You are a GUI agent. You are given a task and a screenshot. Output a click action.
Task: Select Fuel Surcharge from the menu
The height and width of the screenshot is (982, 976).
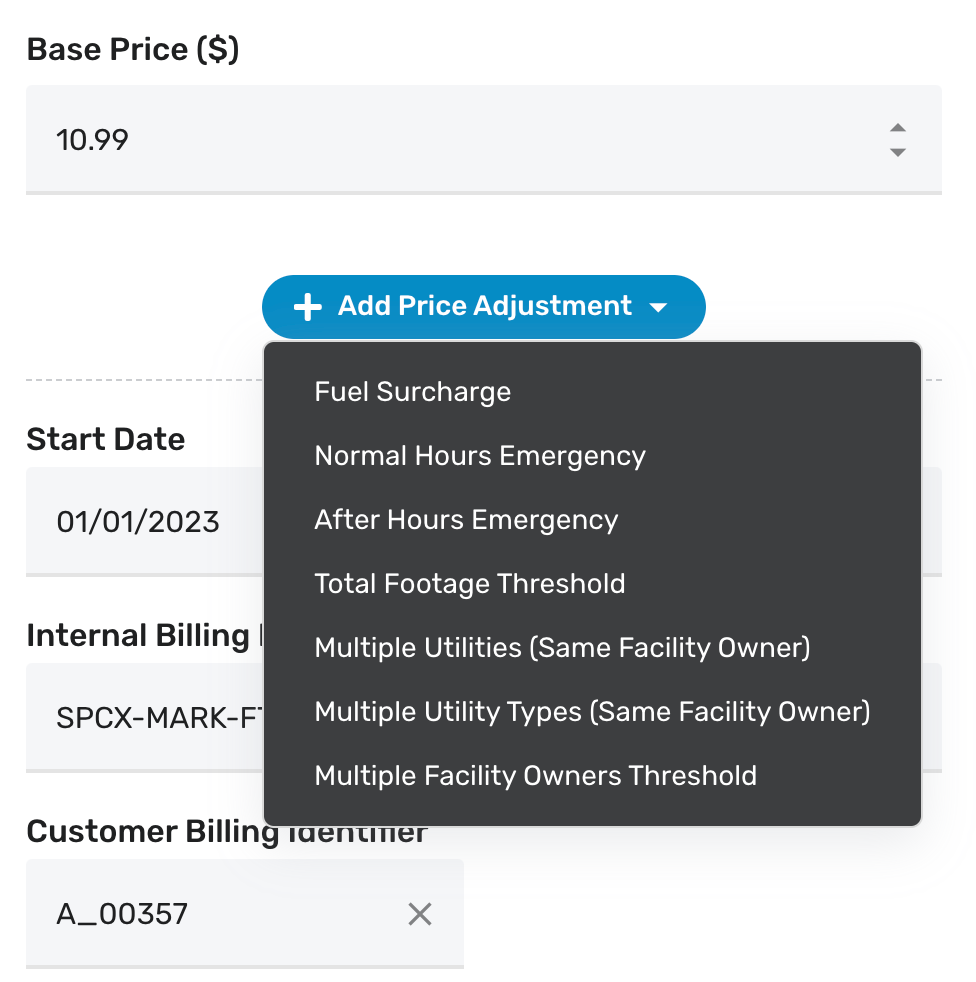412,392
